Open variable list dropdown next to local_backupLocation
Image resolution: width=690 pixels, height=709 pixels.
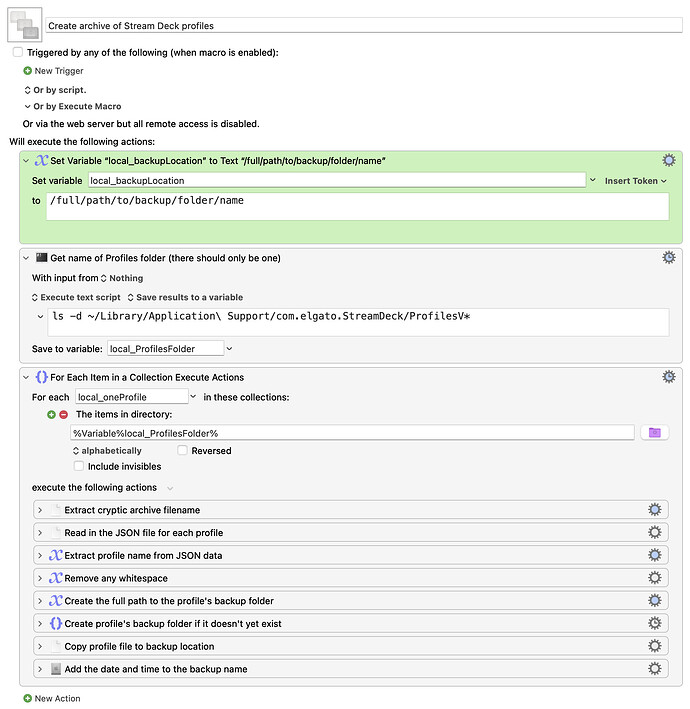(592, 180)
